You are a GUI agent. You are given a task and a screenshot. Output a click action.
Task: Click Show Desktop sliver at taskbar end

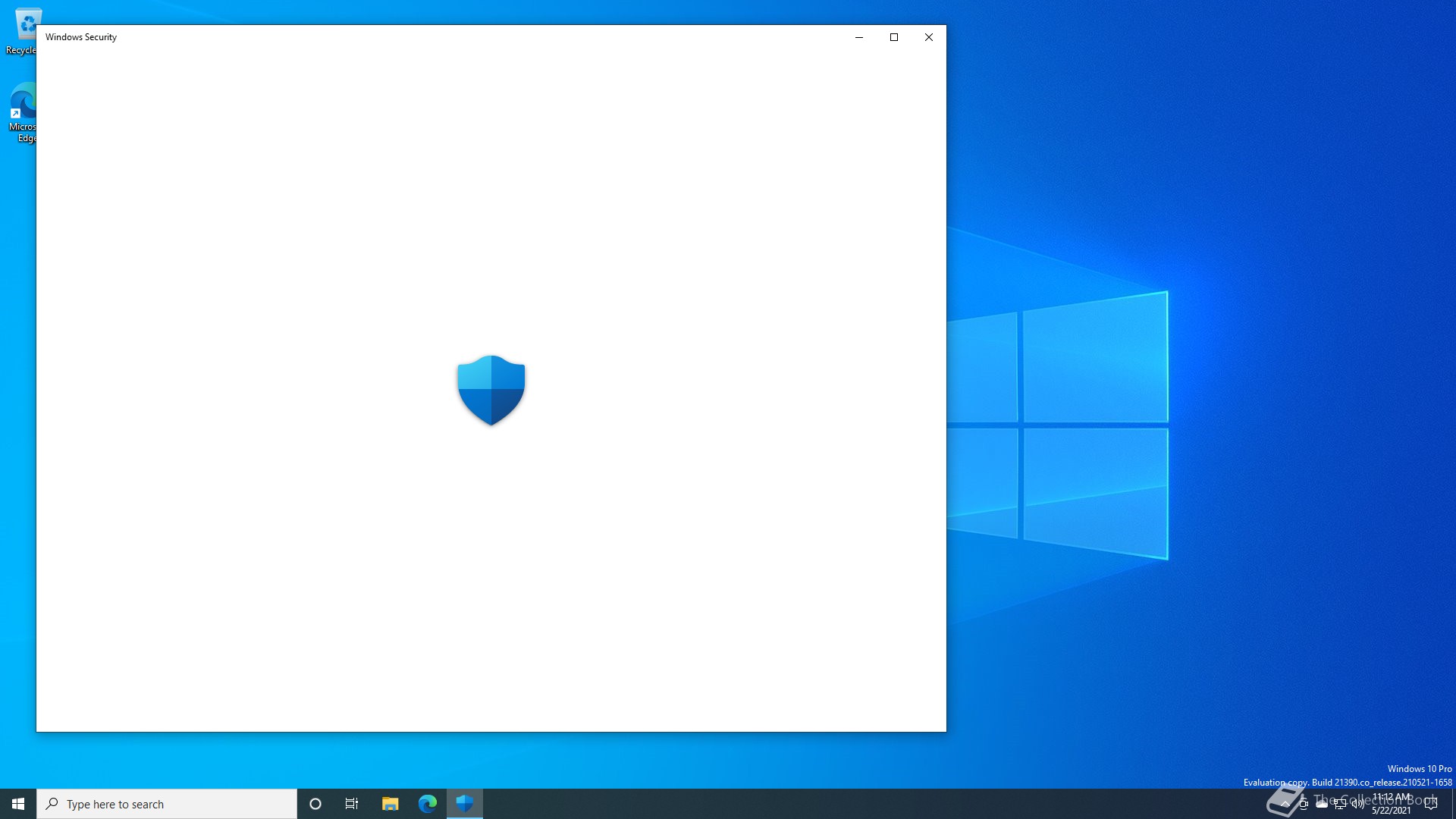tap(1453, 804)
